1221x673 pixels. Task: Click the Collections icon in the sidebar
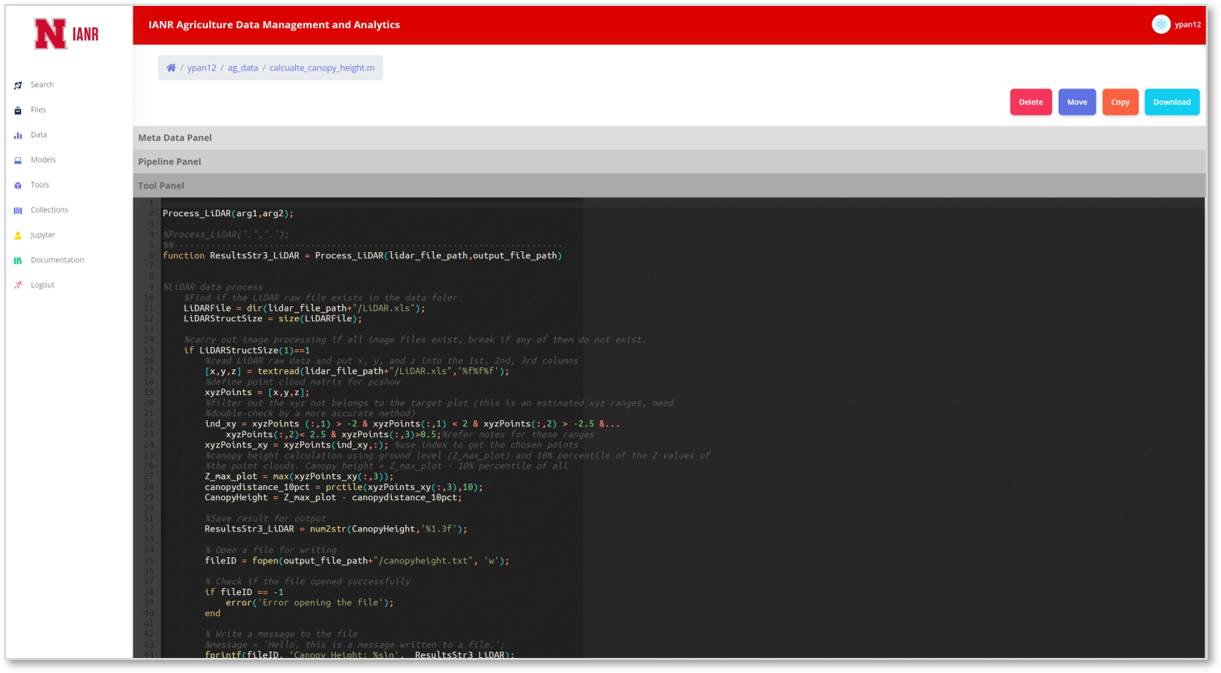pos(18,210)
